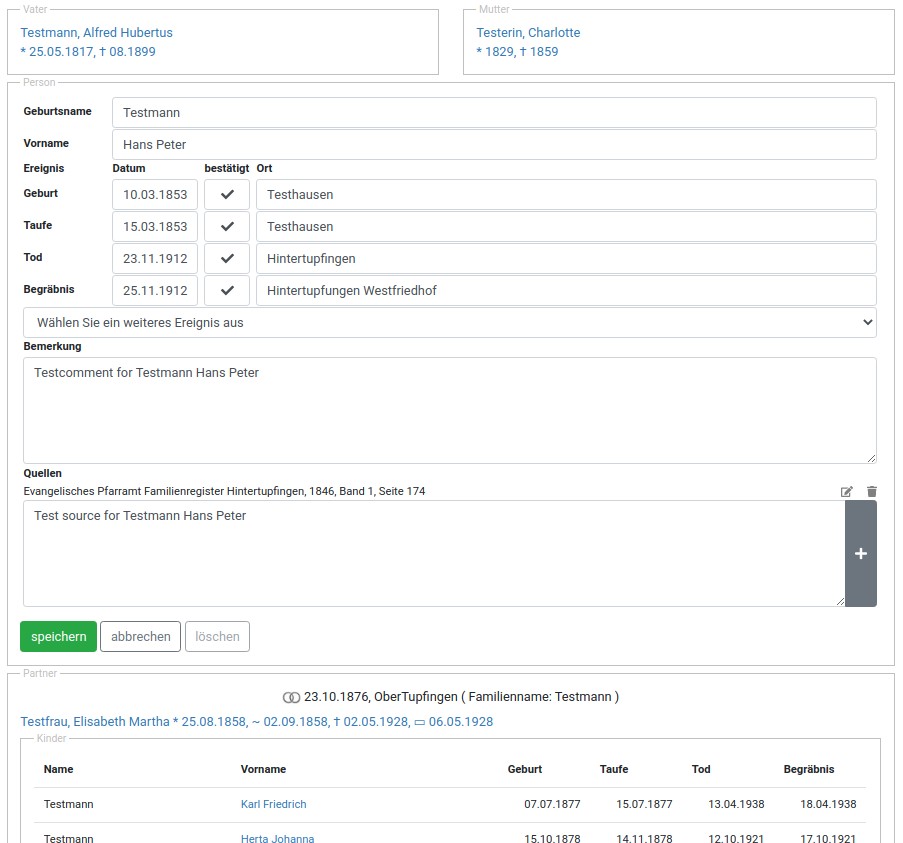Click the Vorname column header in Kinder

pyautogui.click(x=263, y=769)
